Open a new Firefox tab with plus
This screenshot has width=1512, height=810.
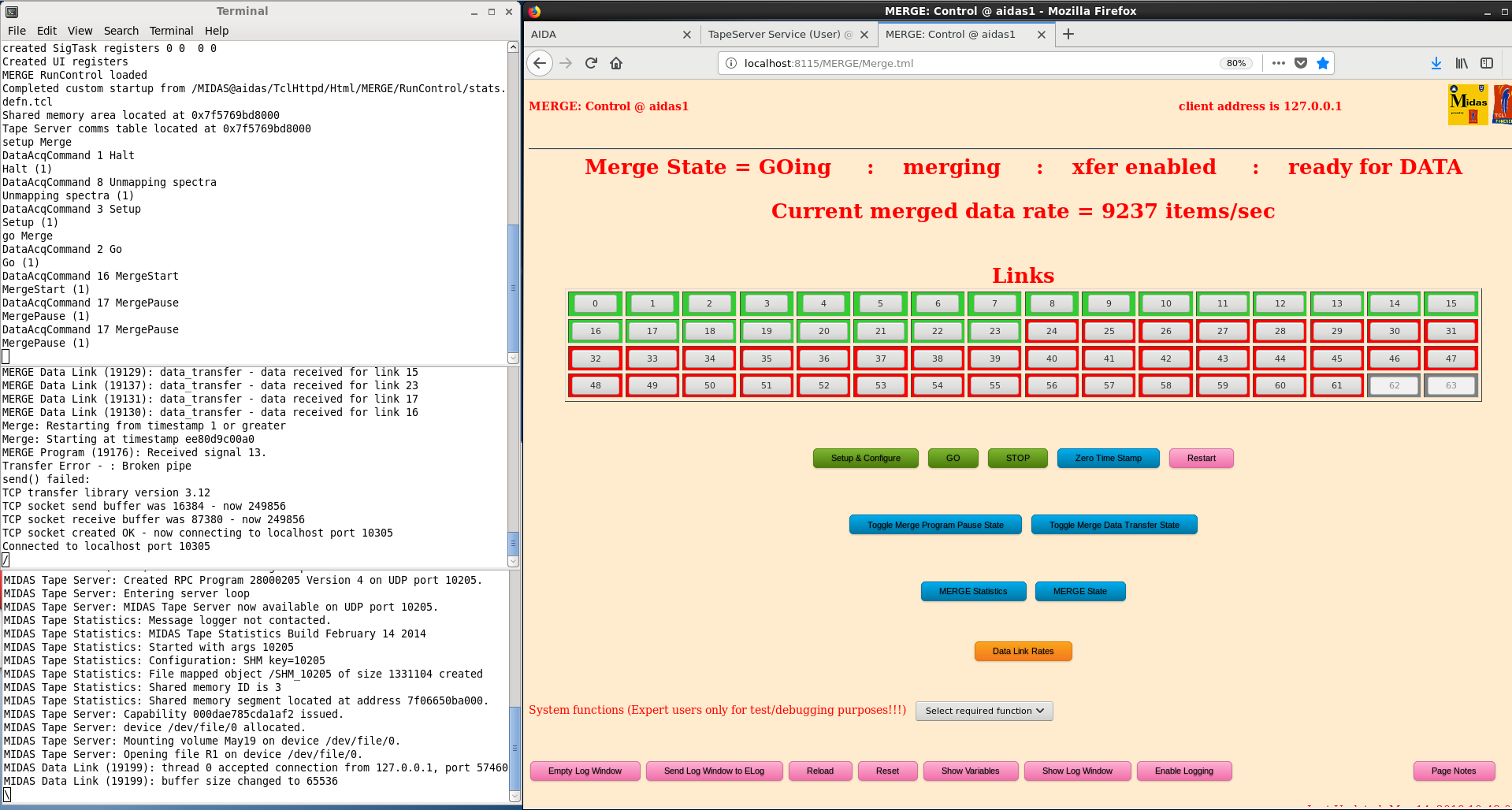1068,34
